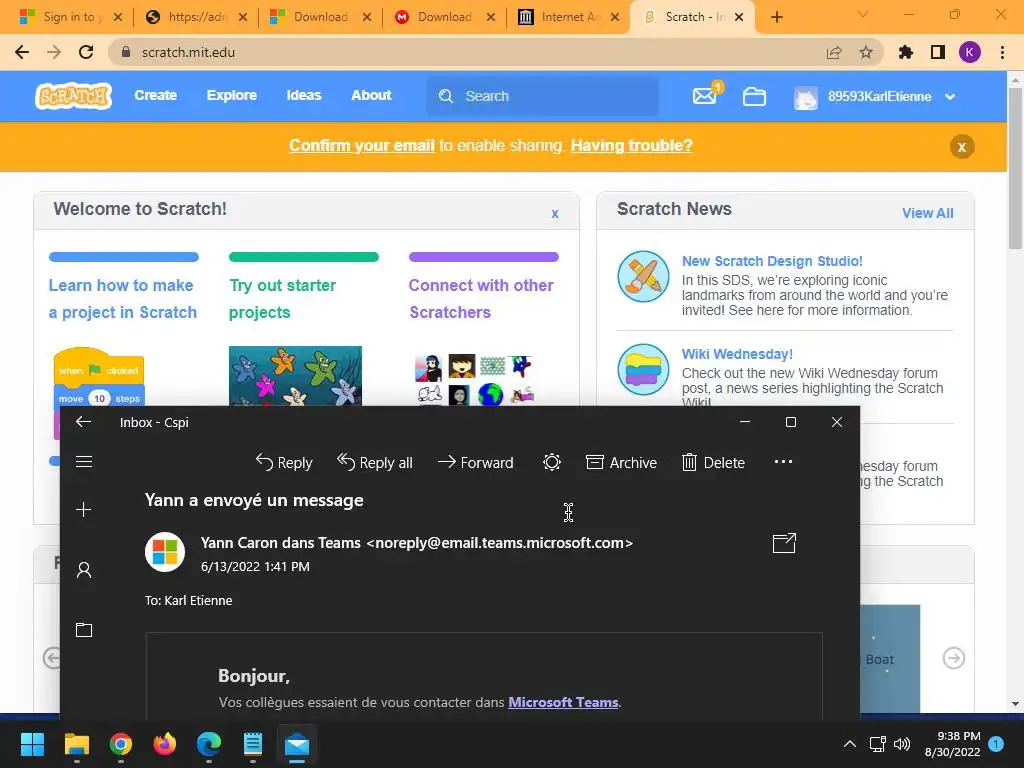
Task: Open New Scratch Design Studio! headline
Action: [x=772, y=261]
